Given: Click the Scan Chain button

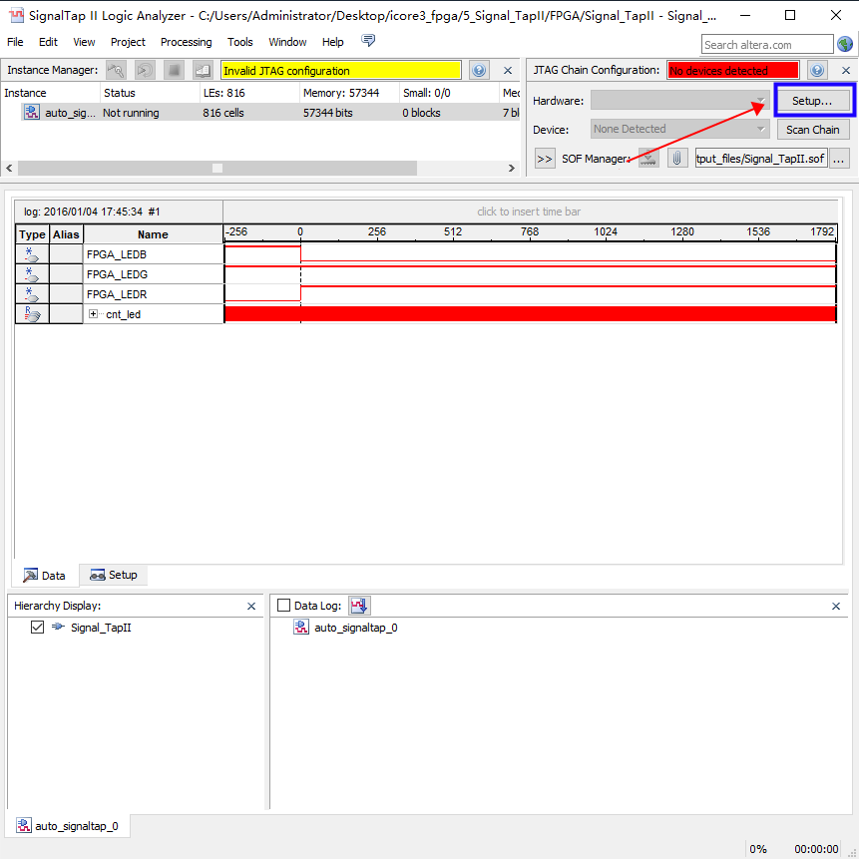Looking at the screenshot, I should (812, 130).
